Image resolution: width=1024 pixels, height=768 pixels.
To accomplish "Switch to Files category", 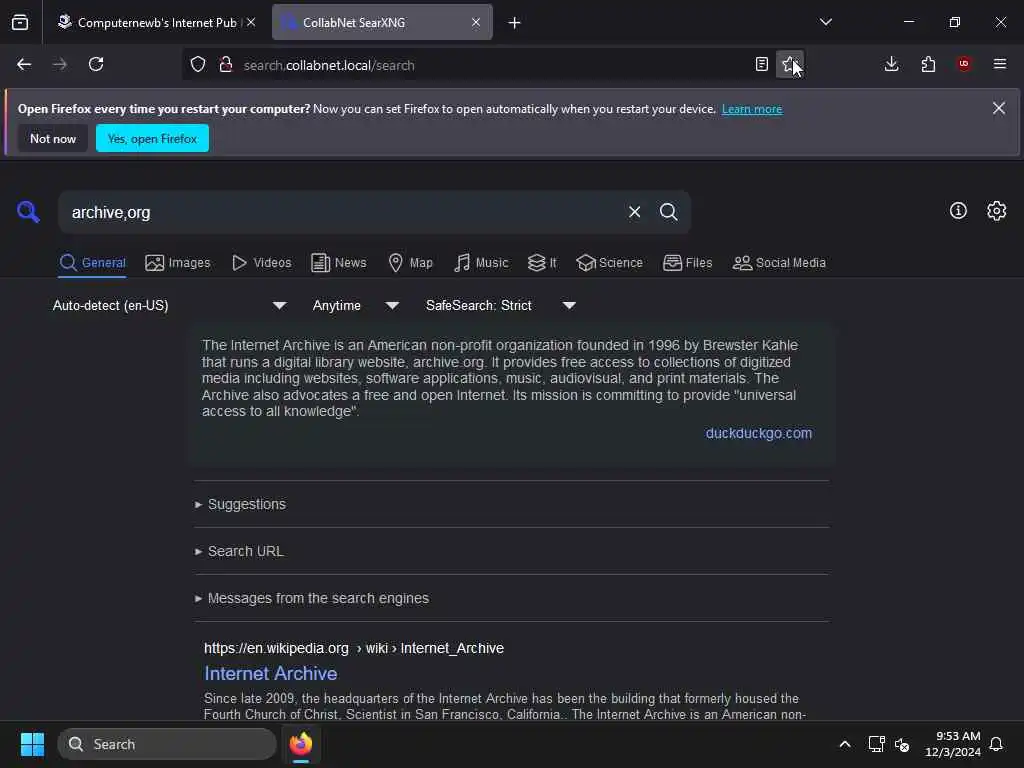I will [x=688, y=263].
